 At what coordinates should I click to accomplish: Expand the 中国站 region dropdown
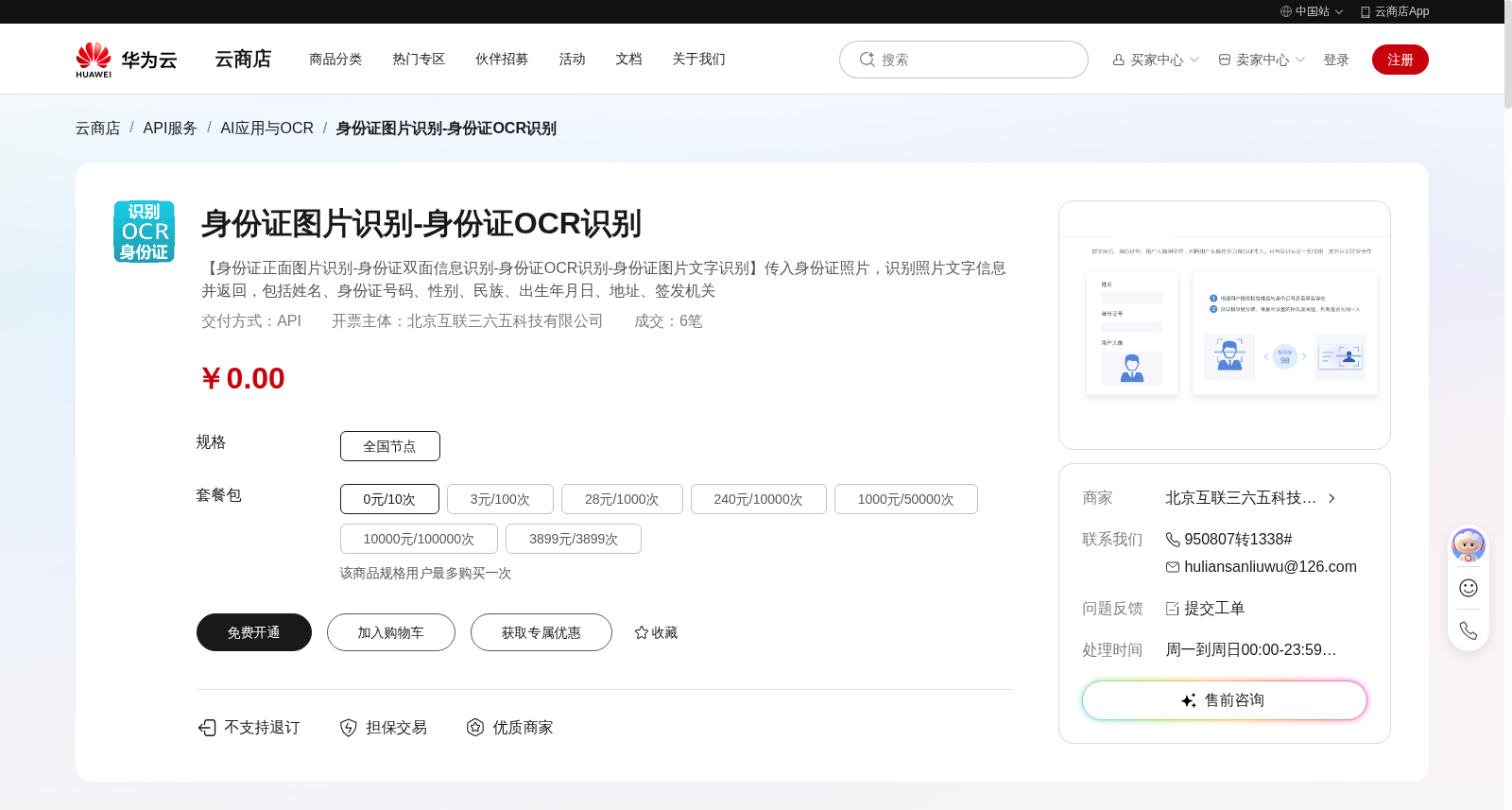pos(1339,12)
